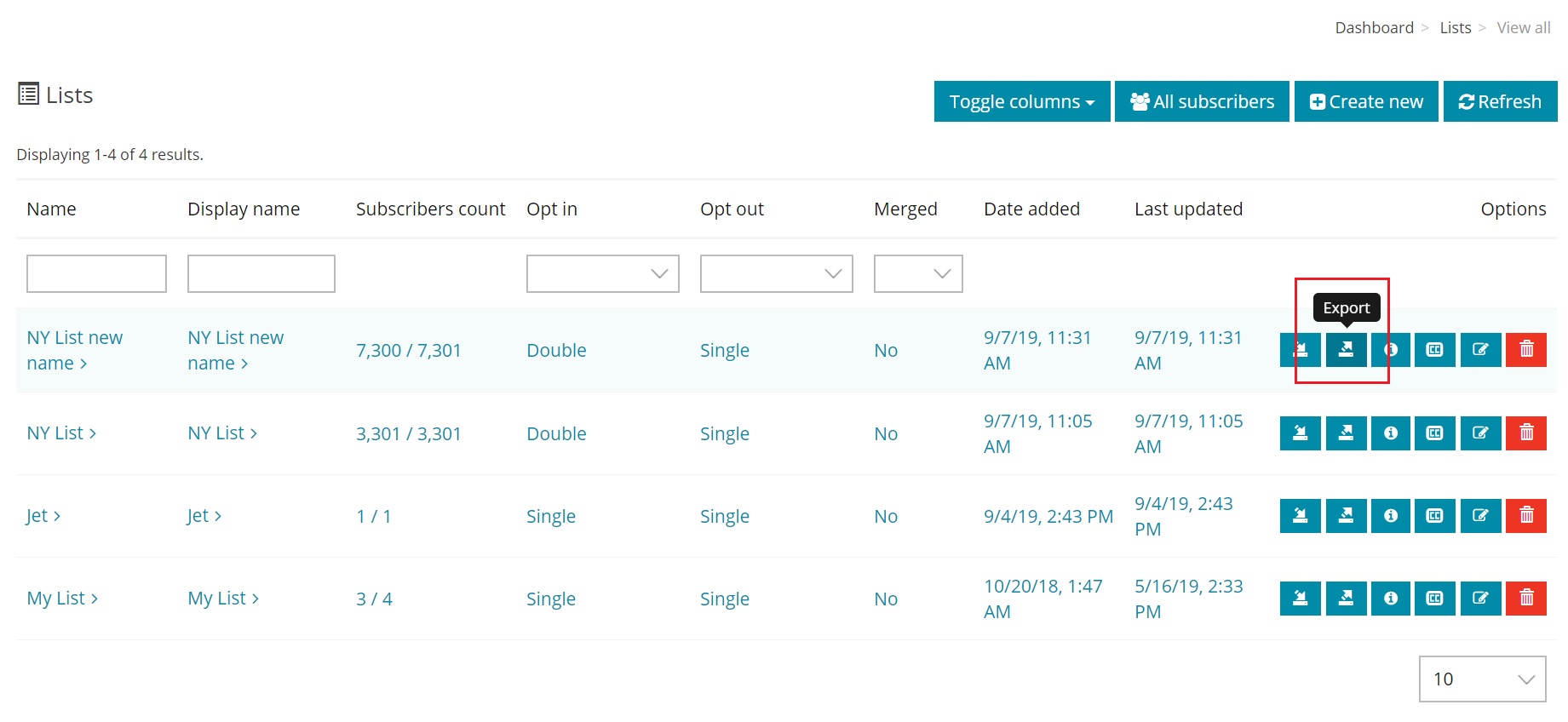Open info overview icon for NY List
The image size is (1568, 722).
tap(1390, 433)
